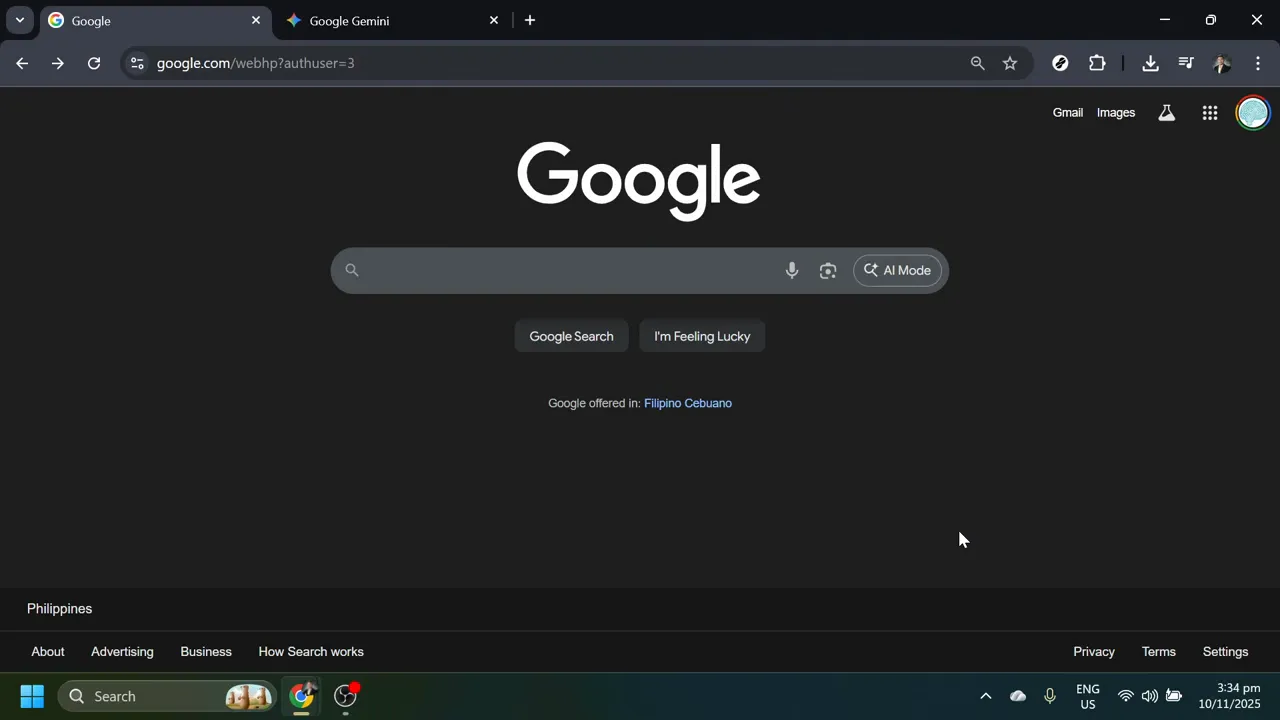Viewport: 1280px width, 720px height.
Task: Restore down the Chrome window
Action: pyautogui.click(x=1211, y=20)
